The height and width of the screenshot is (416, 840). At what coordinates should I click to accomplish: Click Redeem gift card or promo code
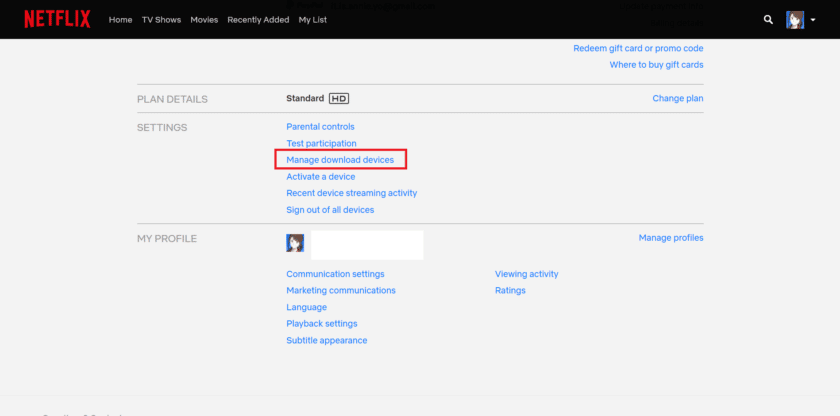(x=638, y=48)
